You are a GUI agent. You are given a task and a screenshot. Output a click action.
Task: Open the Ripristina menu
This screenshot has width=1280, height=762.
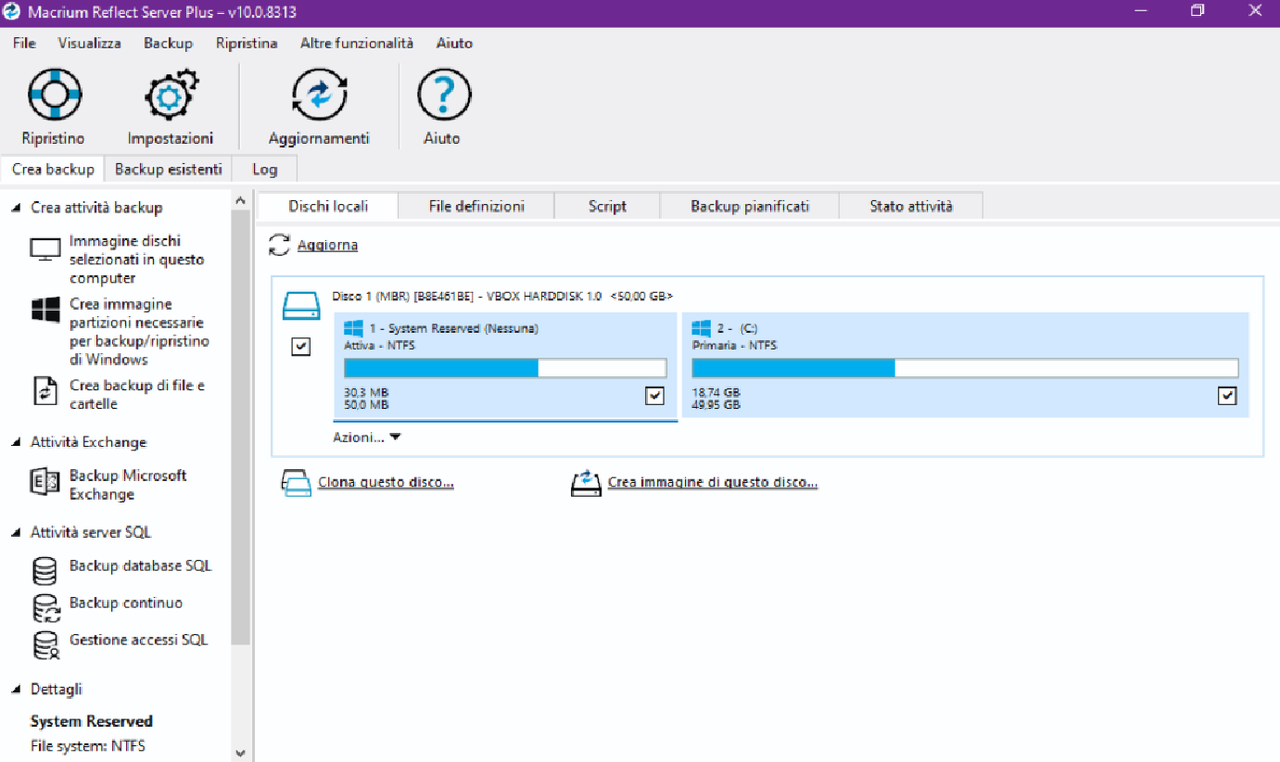pyautogui.click(x=247, y=43)
